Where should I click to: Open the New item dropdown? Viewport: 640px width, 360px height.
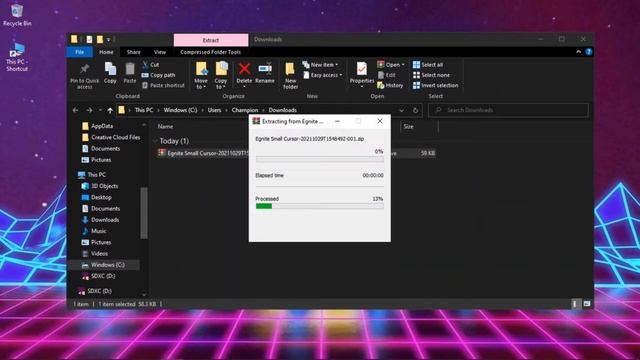pos(320,64)
